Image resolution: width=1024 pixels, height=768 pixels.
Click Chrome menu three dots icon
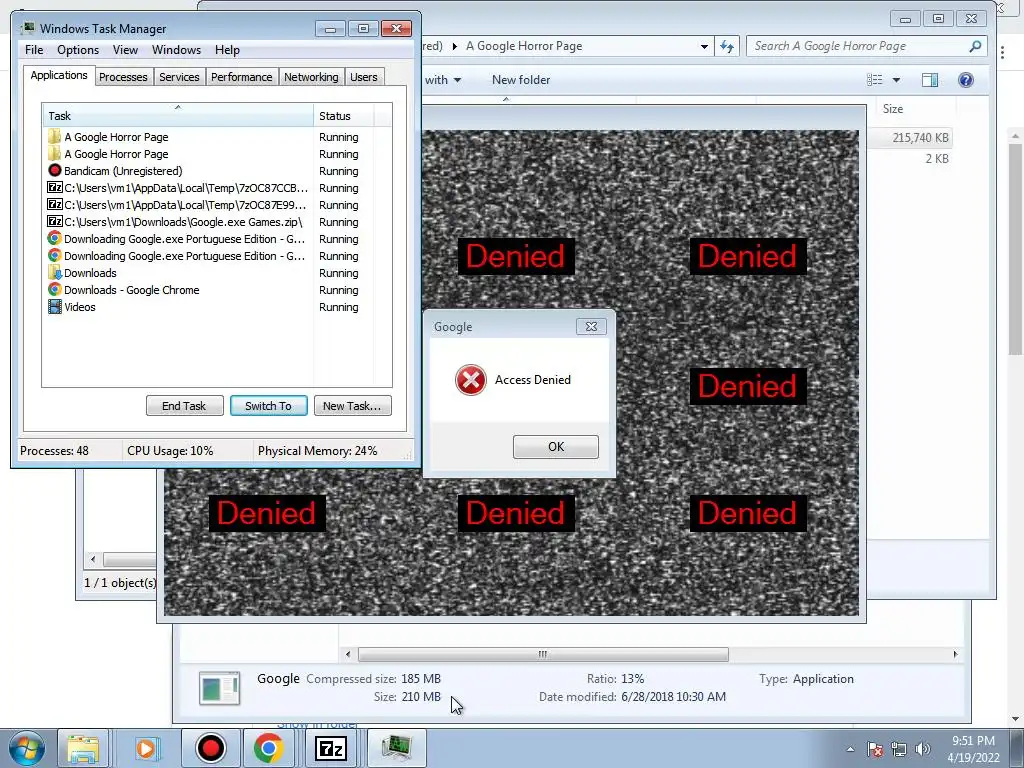pyautogui.click(x=1002, y=53)
